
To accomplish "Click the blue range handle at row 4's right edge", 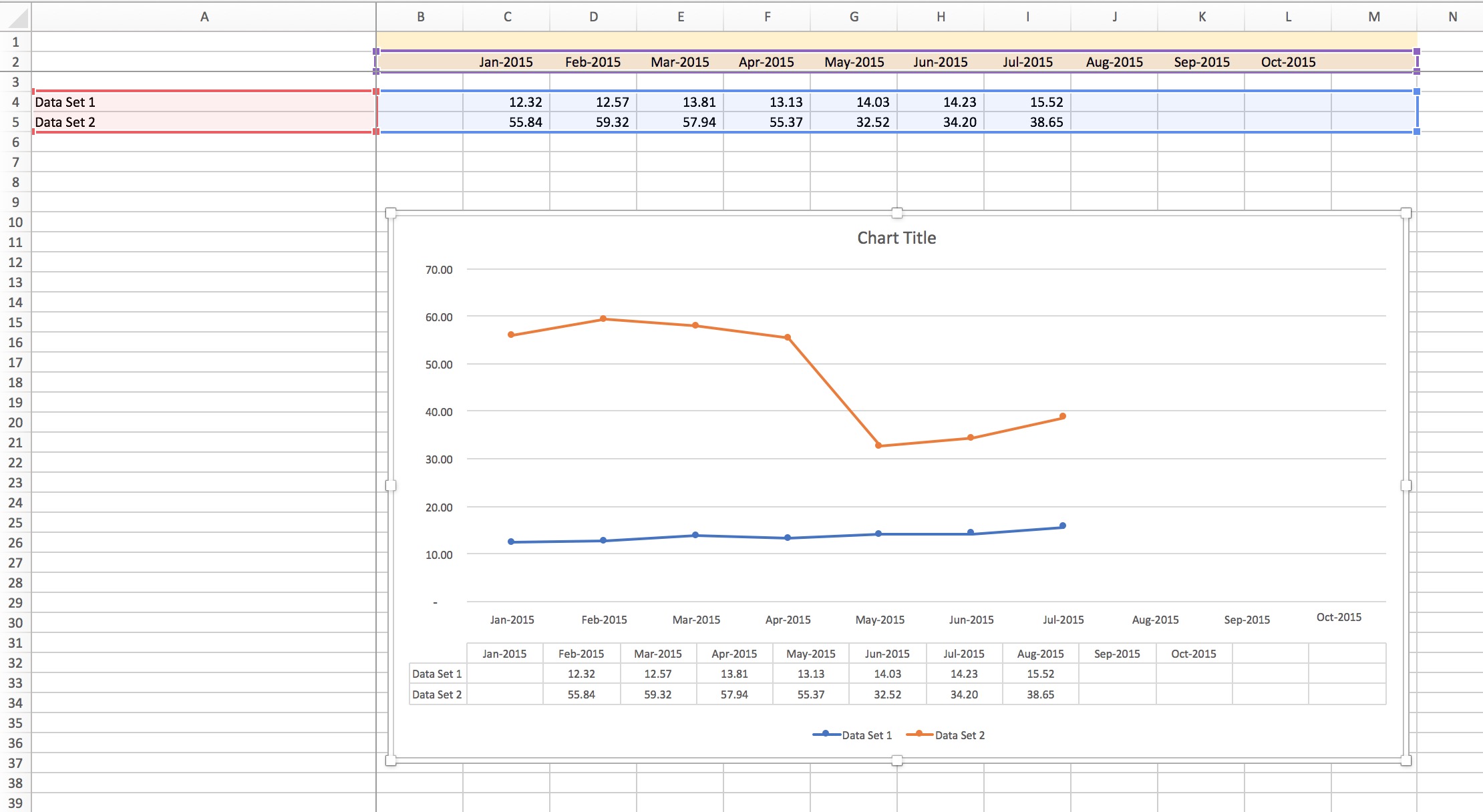I will coord(1416,91).
